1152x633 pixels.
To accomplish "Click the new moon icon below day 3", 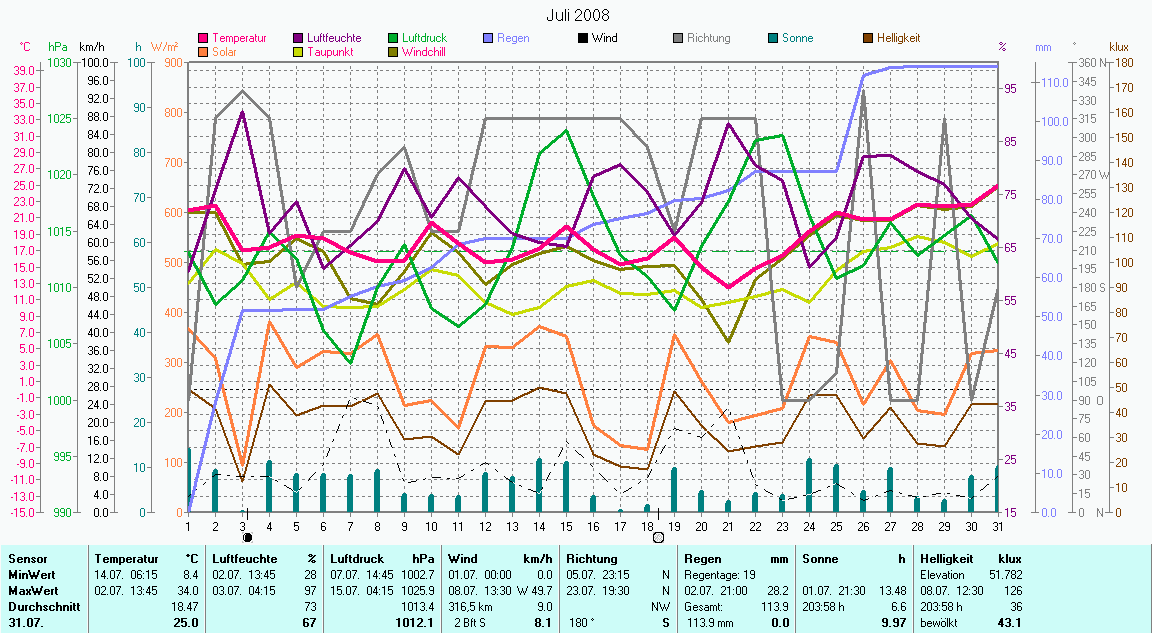I will pos(248,537).
